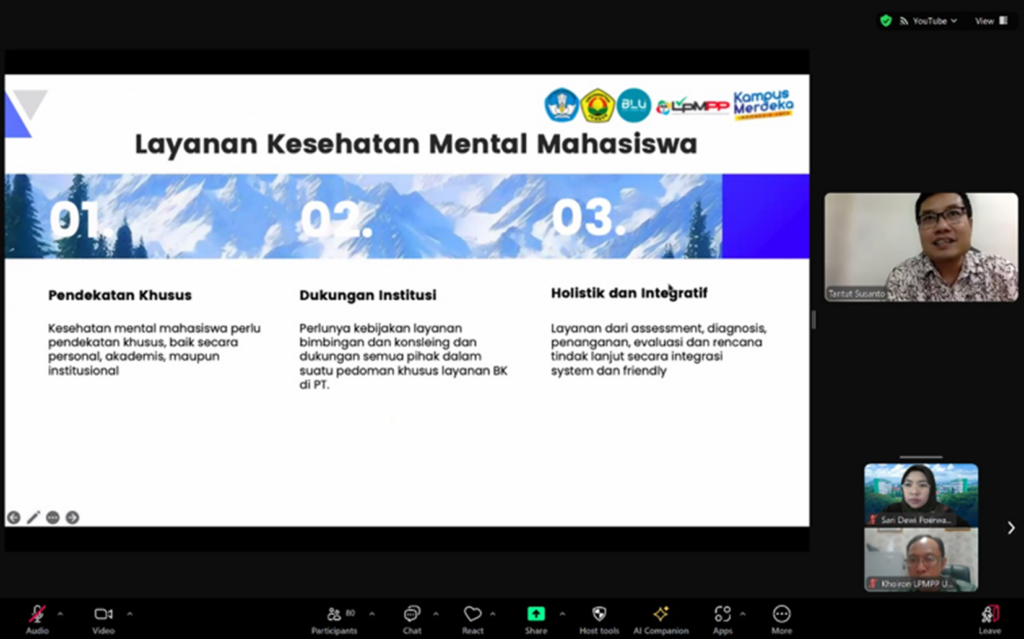Go to the next slide arrow
Image resolution: width=1024 pixels, height=639 pixels.
point(72,517)
